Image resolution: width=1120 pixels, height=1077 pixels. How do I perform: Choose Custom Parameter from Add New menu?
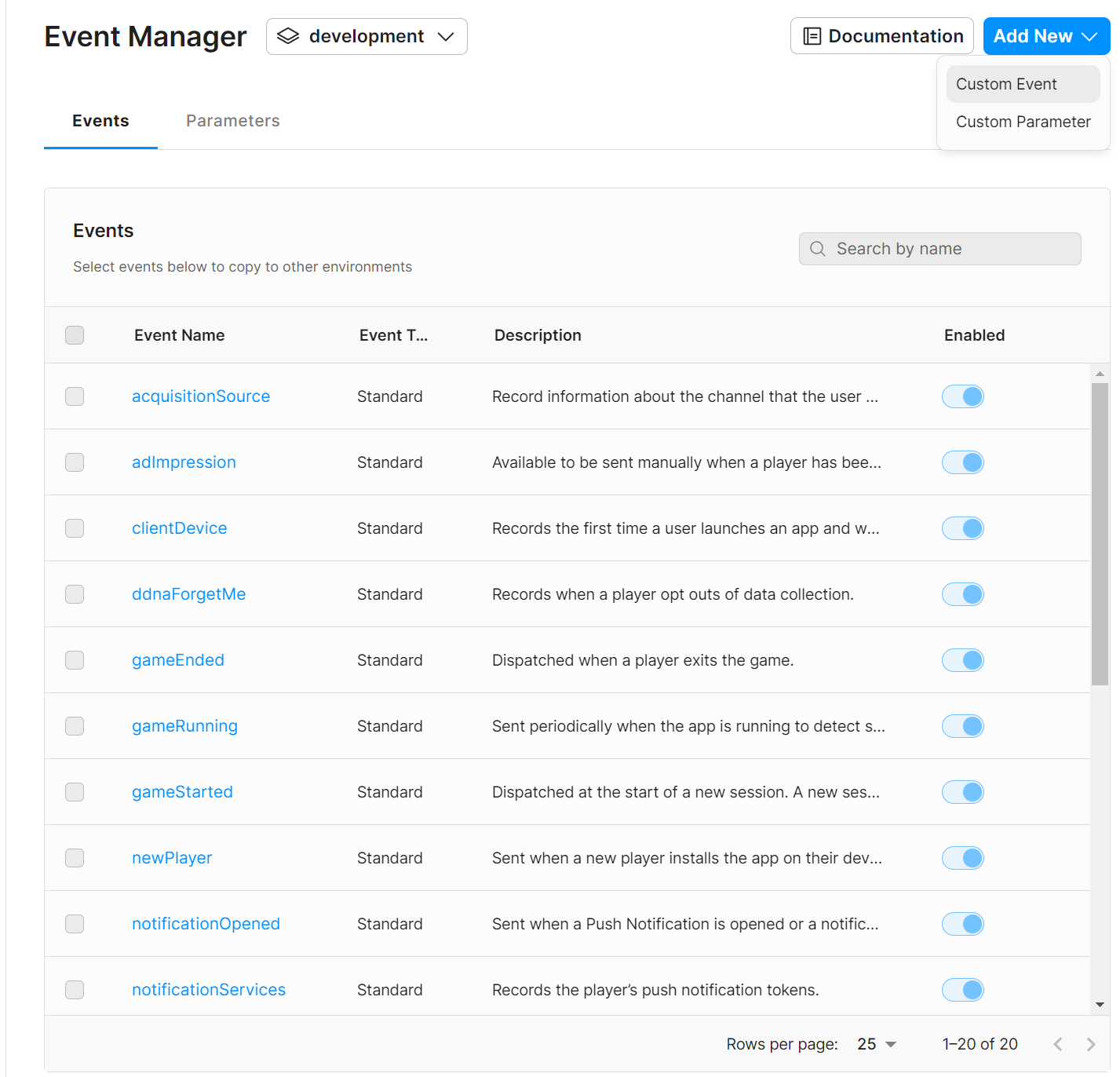click(x=1023, y=122)
